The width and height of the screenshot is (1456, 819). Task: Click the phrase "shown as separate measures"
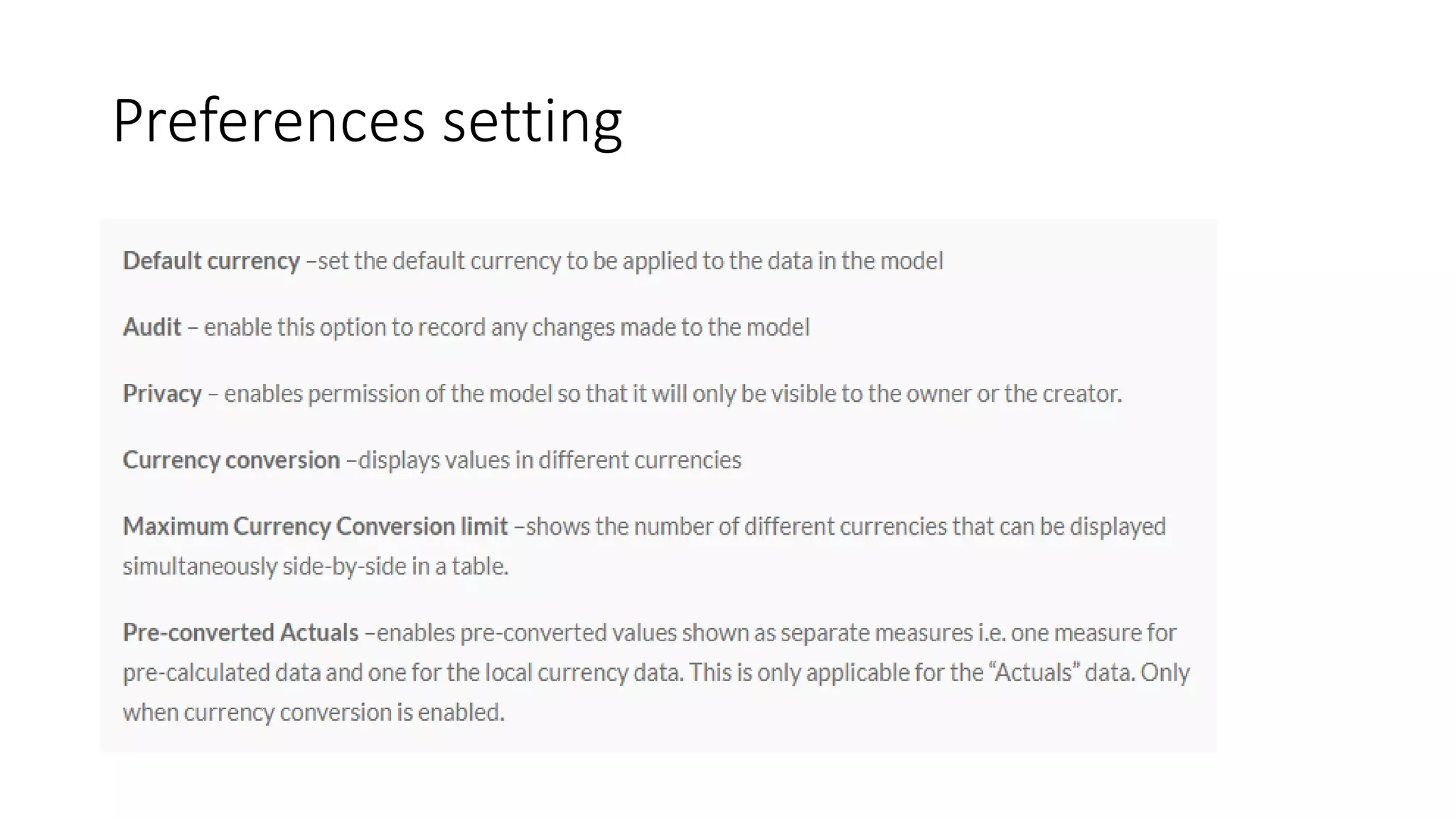(x=825, y=632)
